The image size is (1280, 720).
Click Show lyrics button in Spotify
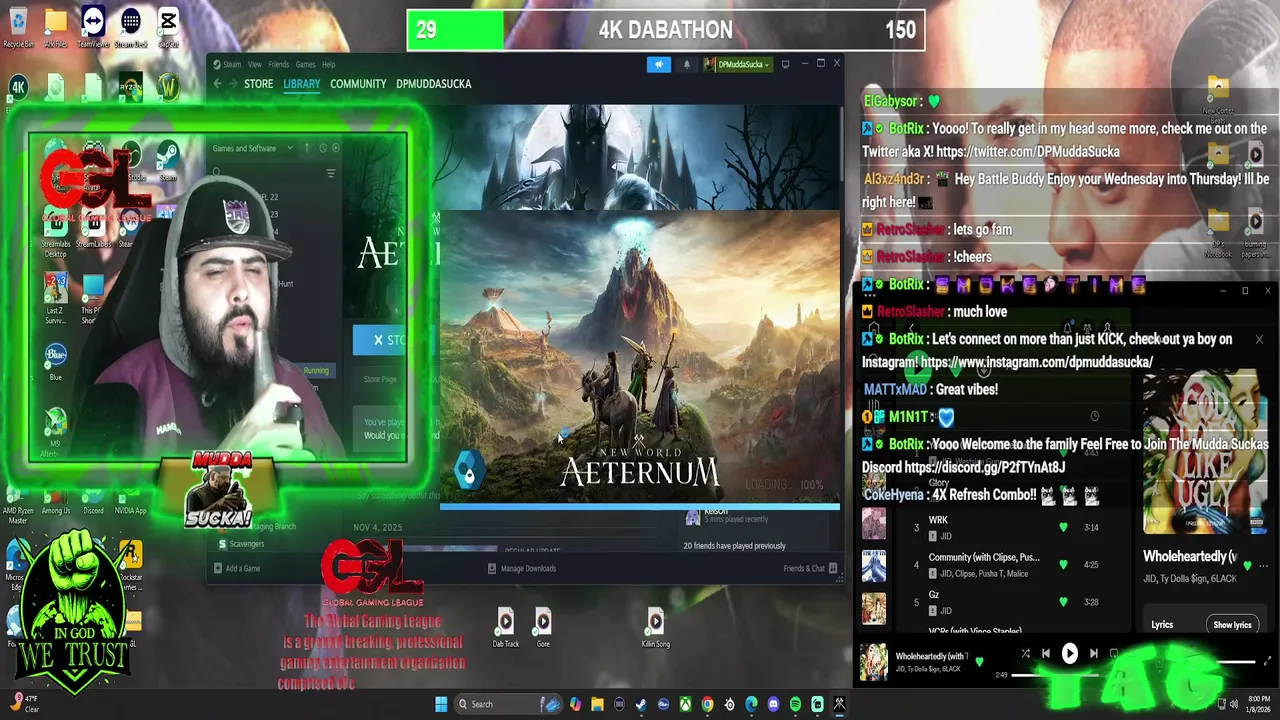tap(1232, 625)
